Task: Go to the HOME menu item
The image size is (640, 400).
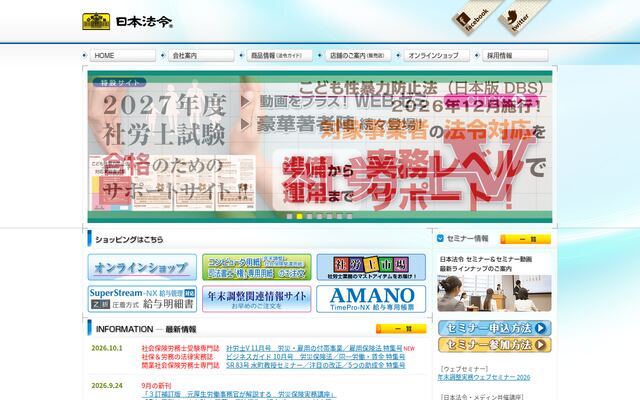Action: click(x=122, y=56)
